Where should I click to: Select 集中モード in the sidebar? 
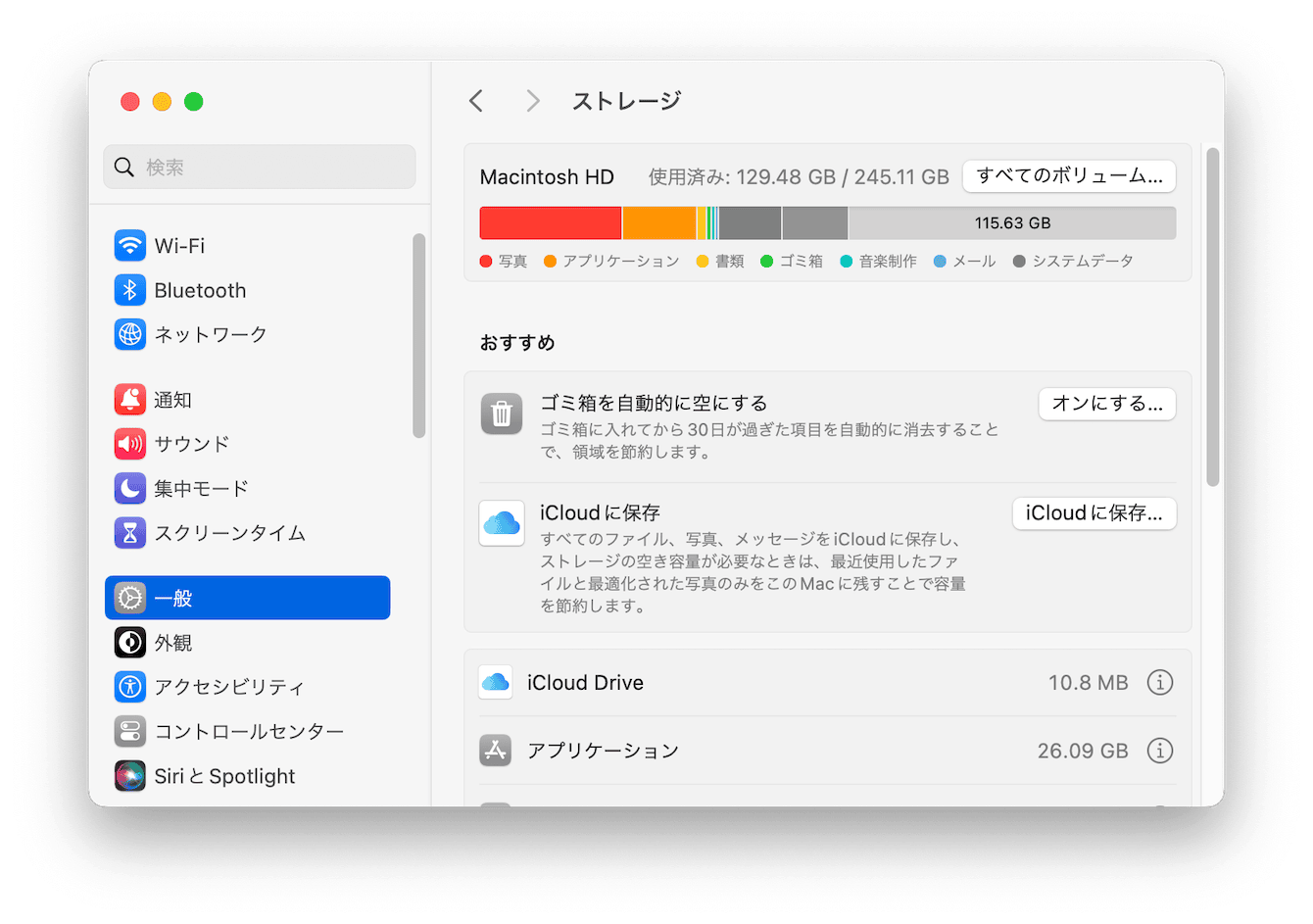247,488
